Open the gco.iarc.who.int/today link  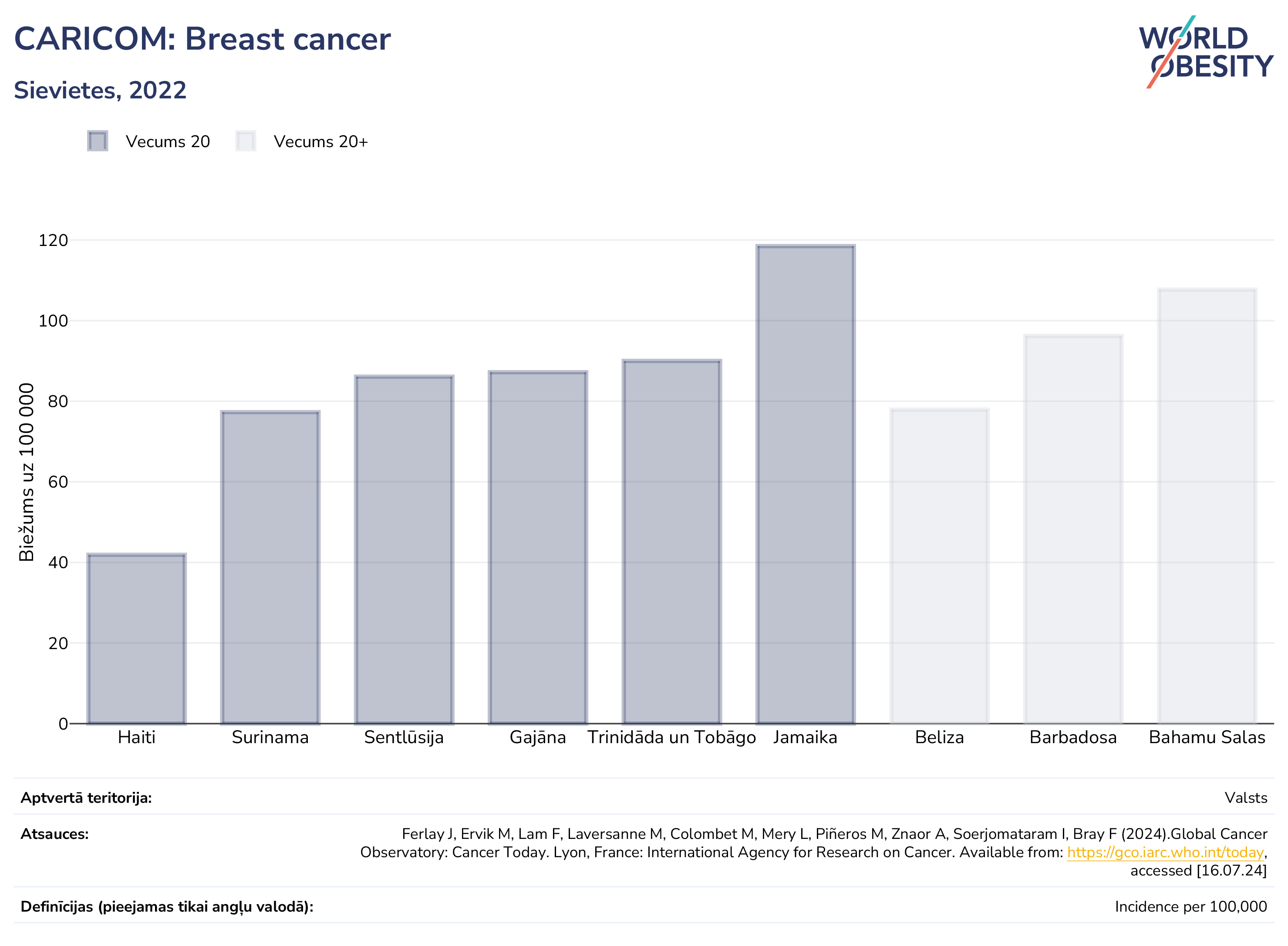[x=1165, y=852]
